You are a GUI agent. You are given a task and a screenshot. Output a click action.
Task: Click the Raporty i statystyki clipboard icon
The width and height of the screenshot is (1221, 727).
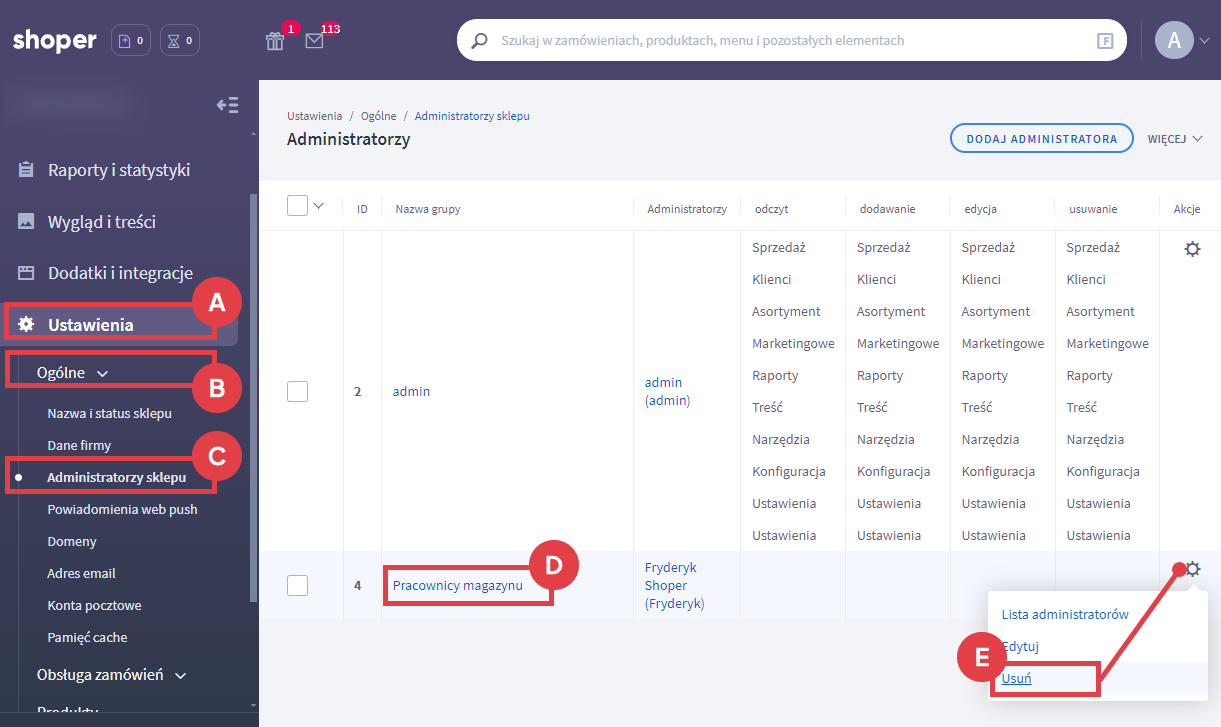click(27, 169)
